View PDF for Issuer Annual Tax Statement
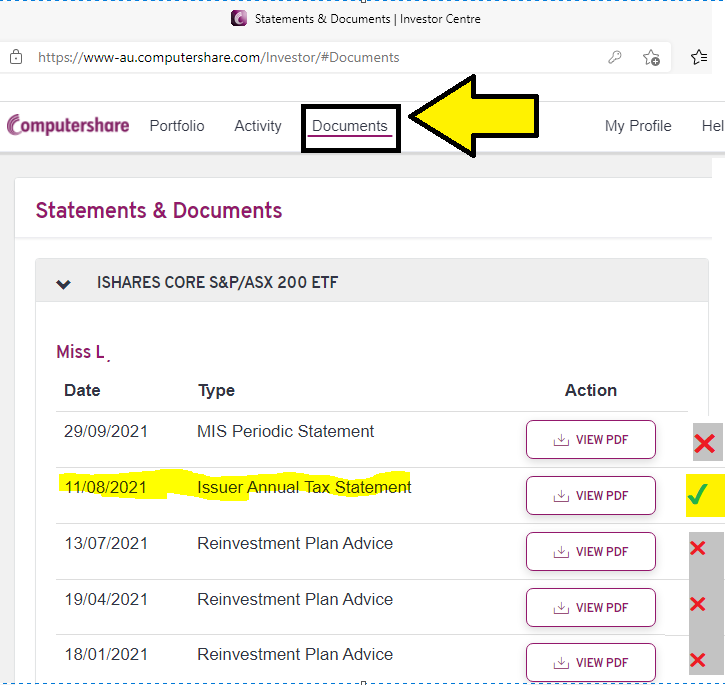 590,495
